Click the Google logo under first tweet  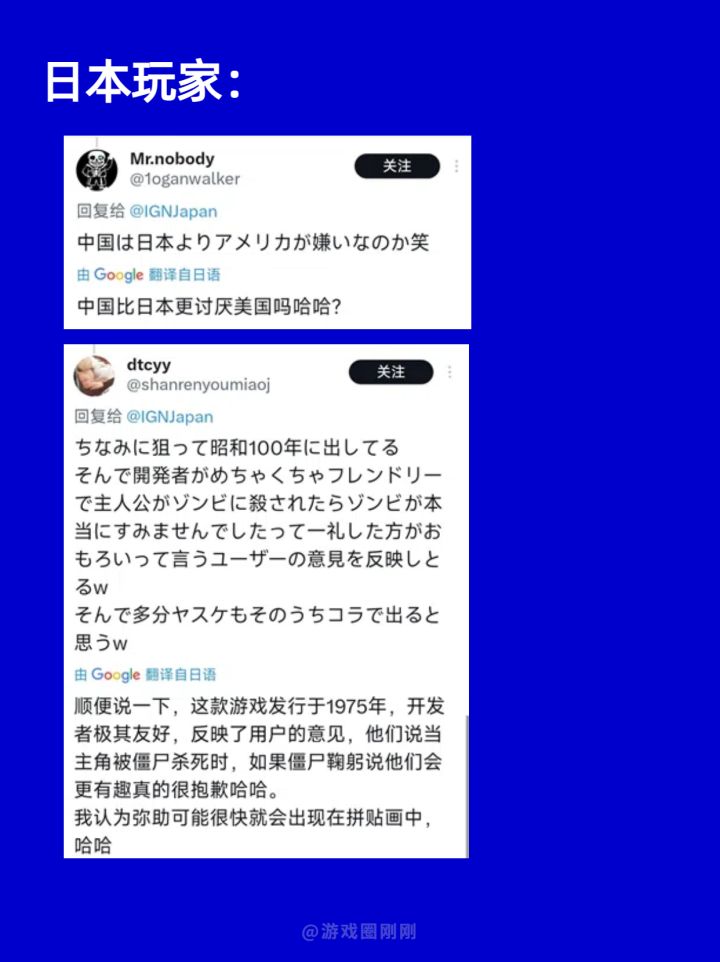click(x=118, y=275)
